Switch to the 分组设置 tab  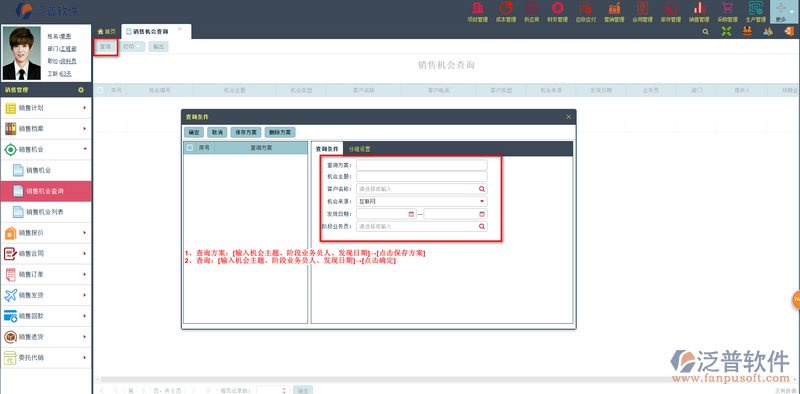pyautogui.click(x=360, y=149)
